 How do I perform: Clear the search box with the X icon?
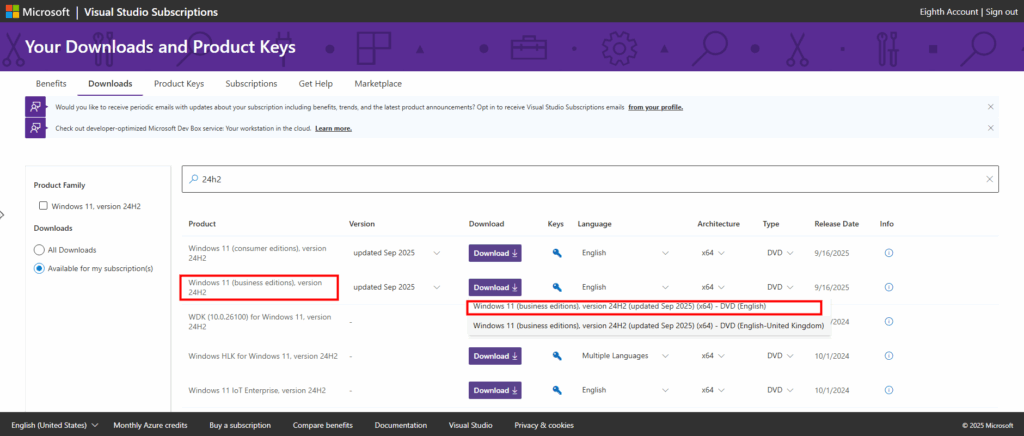989,179
